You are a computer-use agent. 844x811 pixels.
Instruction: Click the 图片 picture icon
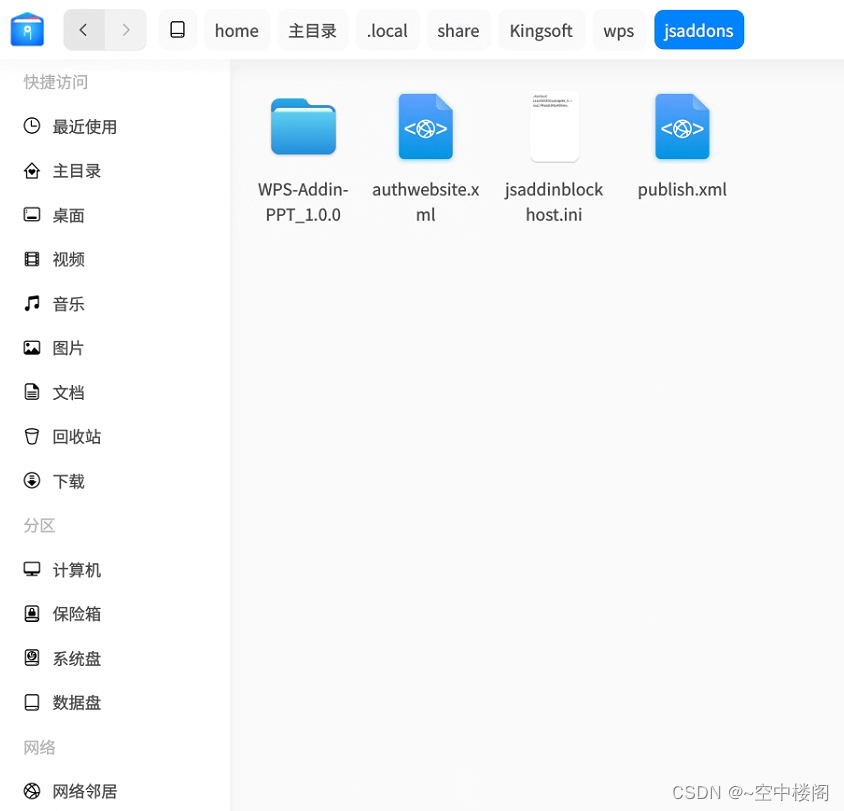pos(32,348)
